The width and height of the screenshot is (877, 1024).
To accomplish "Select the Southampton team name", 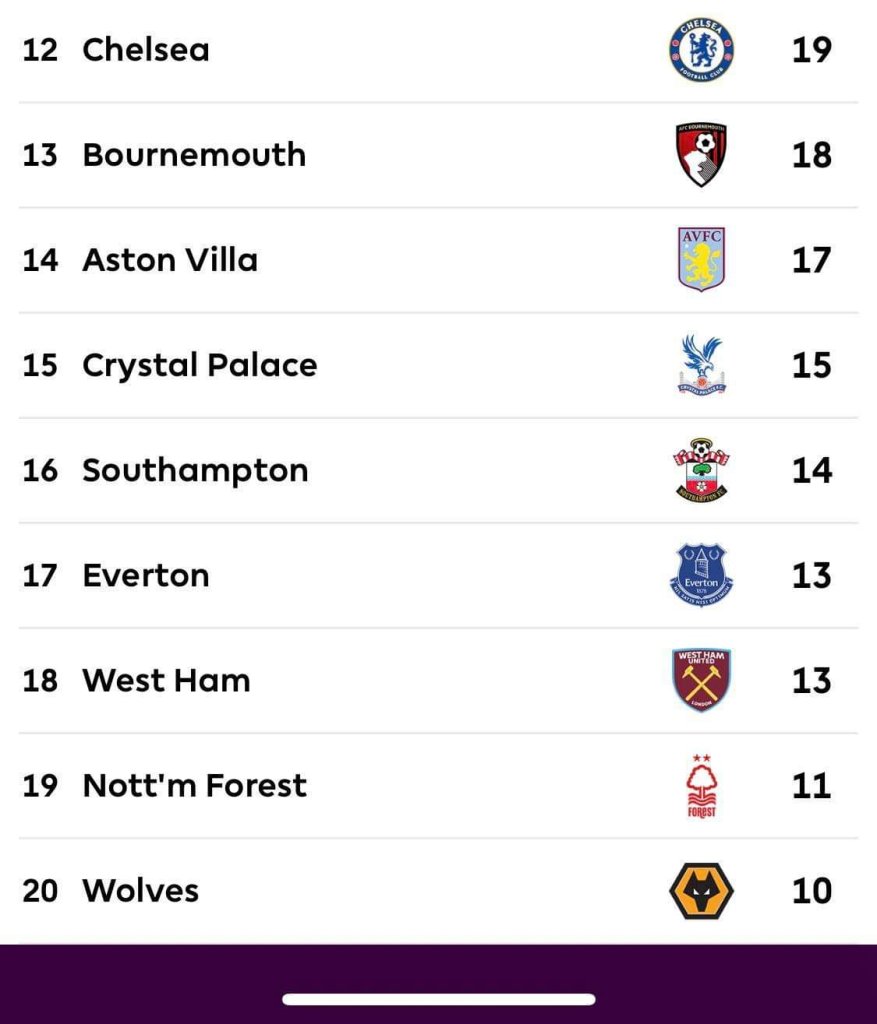I will pyautogui.click(x=195, y=470).
